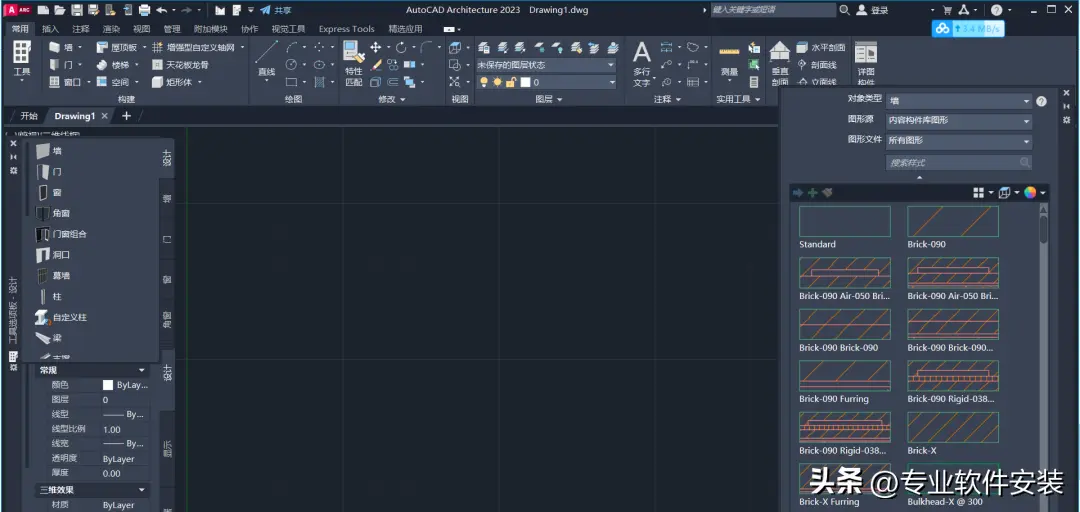The width and height of the screenshot is (1080, 512).
Task: Click the white layer color swatch in ribbon
Action: [526, 82]
